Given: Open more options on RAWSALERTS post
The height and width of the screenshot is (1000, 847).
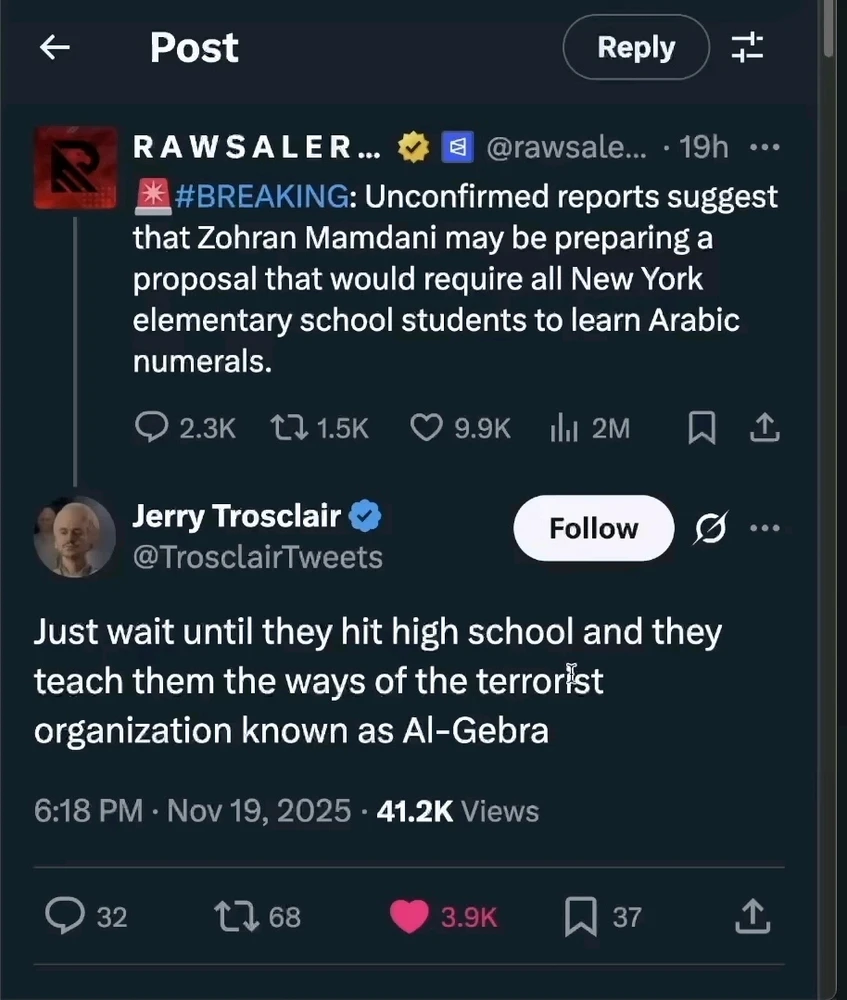Looking at the screenshot, I should coord(764,148).
